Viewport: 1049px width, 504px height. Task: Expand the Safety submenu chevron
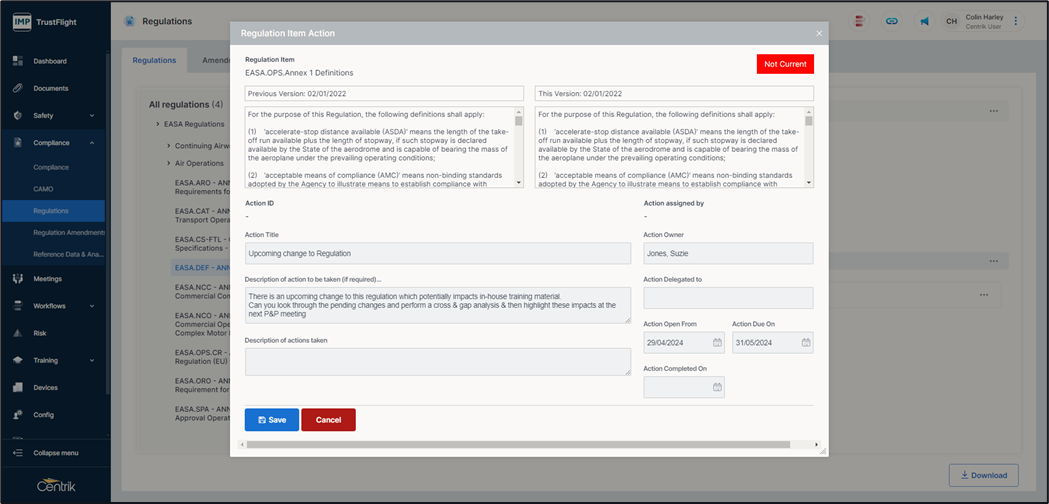click(92, 116)
